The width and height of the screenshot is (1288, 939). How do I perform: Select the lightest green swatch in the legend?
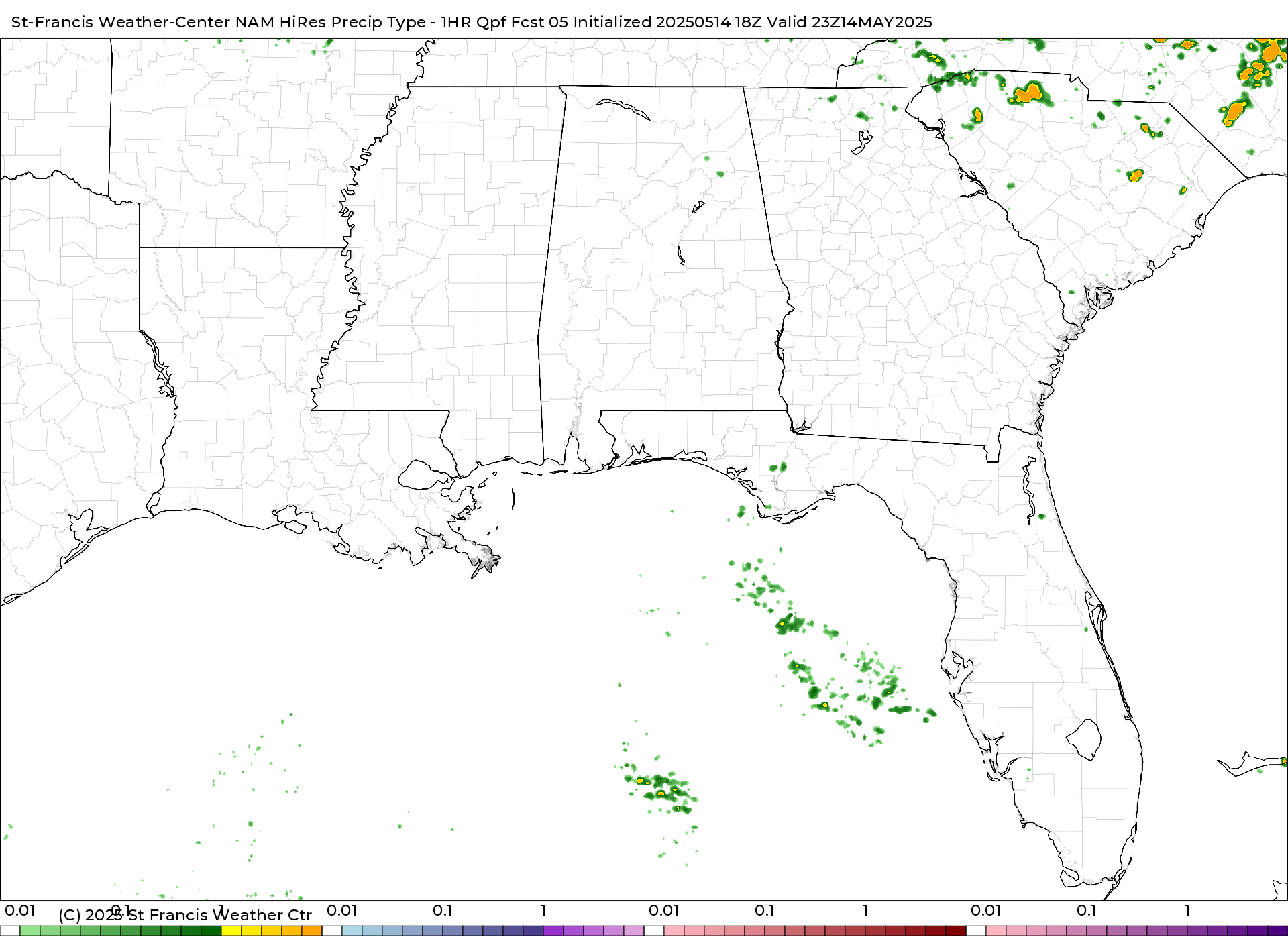30,931
